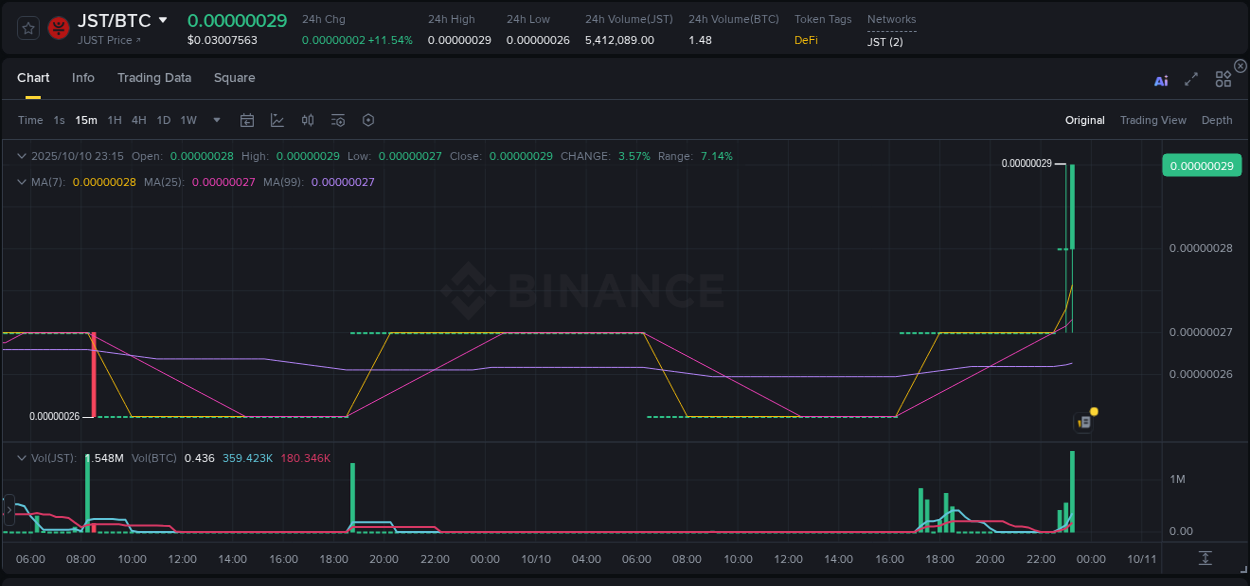Screen dimensions: 1250x586
Task: Open the extra timeframe dropdown arrow
Action: 215,120
